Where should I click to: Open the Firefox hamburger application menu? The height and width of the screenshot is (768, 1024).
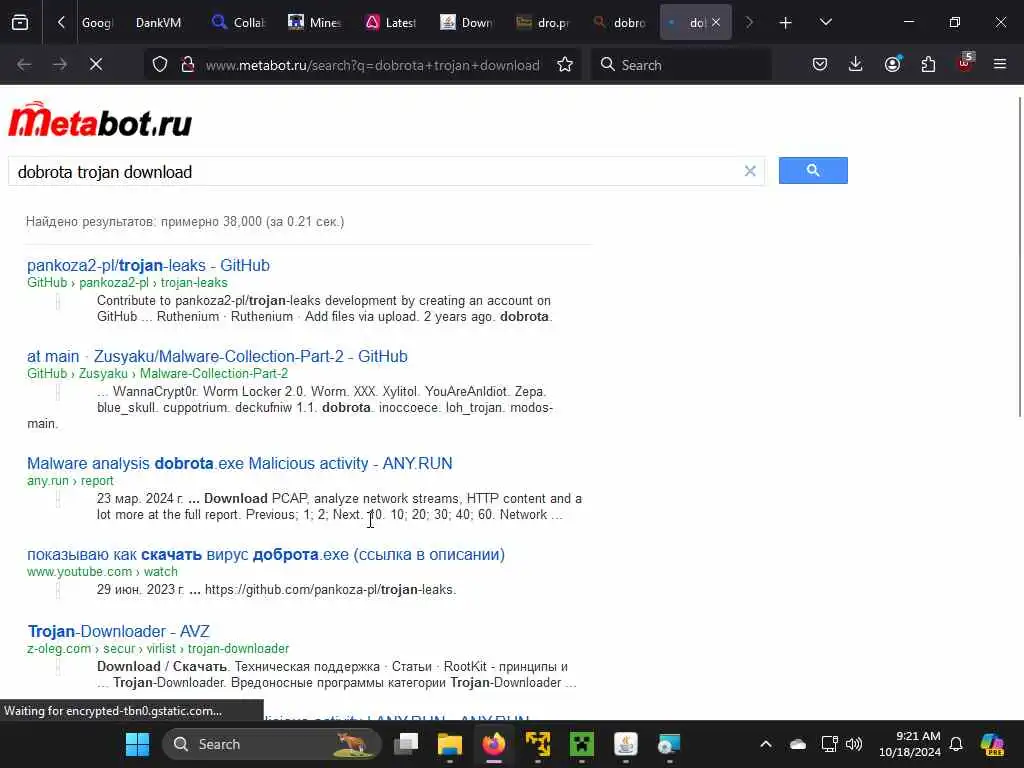pyautogui.click(x=1000, y=65)
